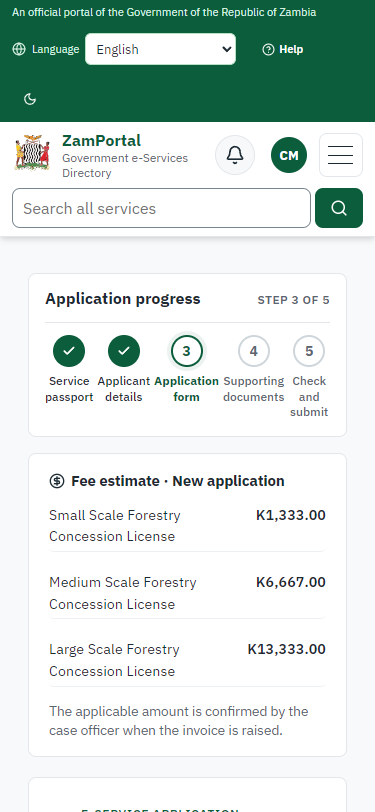Go to ZamPortal home title
This screenshot has width=375, height=812.
pyautogui.click(x=102, y=140)
